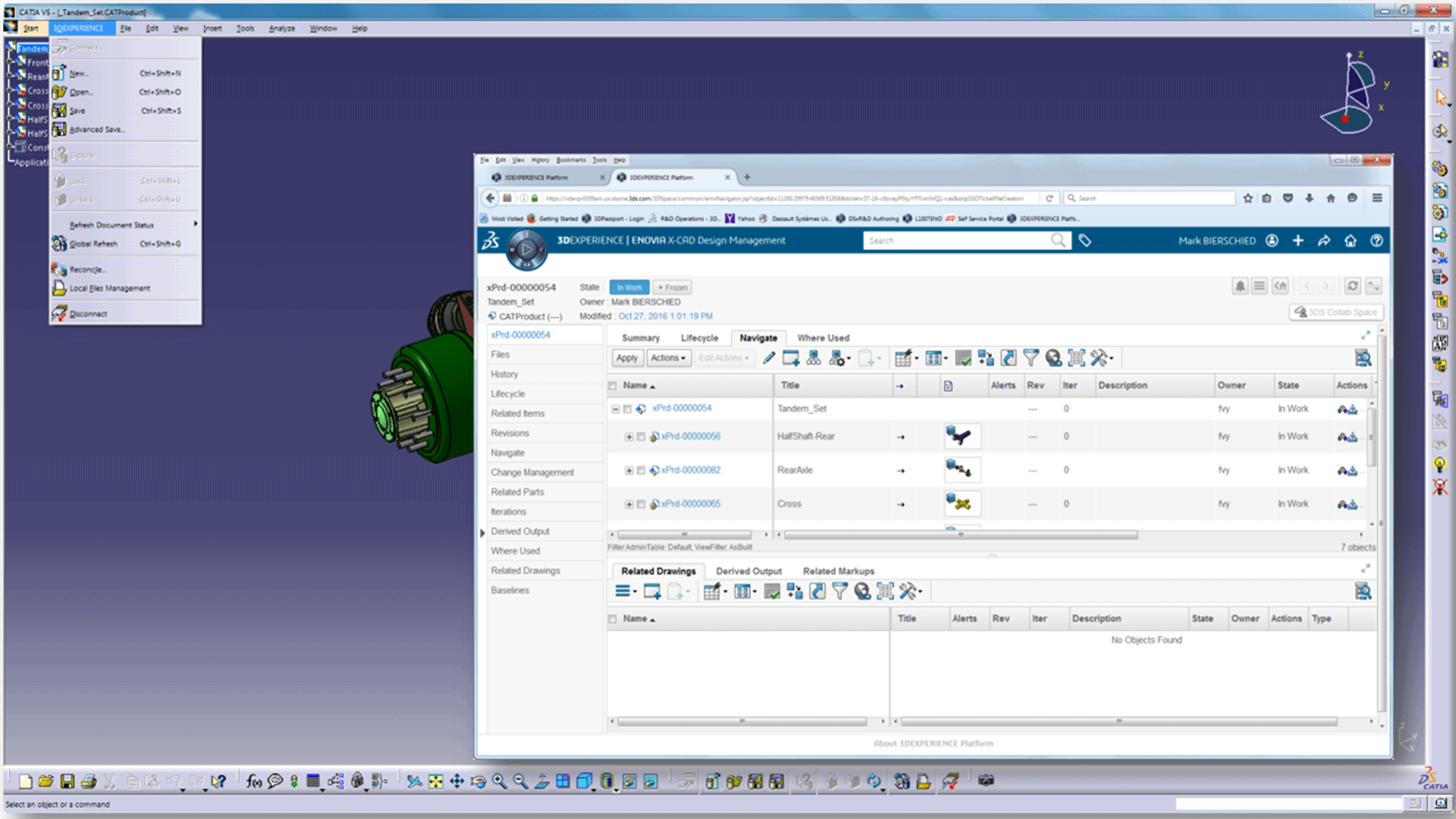Viewport: 1456px width, 819px height.
Task: Click the Save floppy icon in bottom toolbar
Action: click(x=67, y=781)
